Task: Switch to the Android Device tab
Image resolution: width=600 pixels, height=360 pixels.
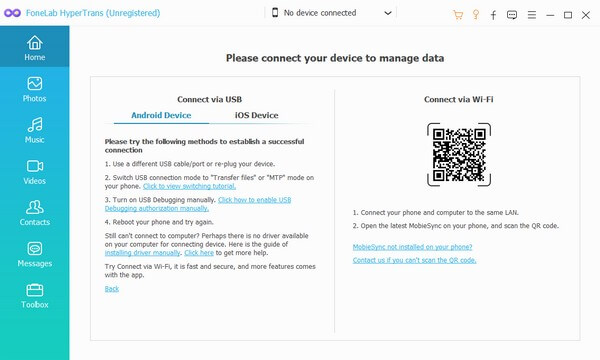Action: point(161,115)
